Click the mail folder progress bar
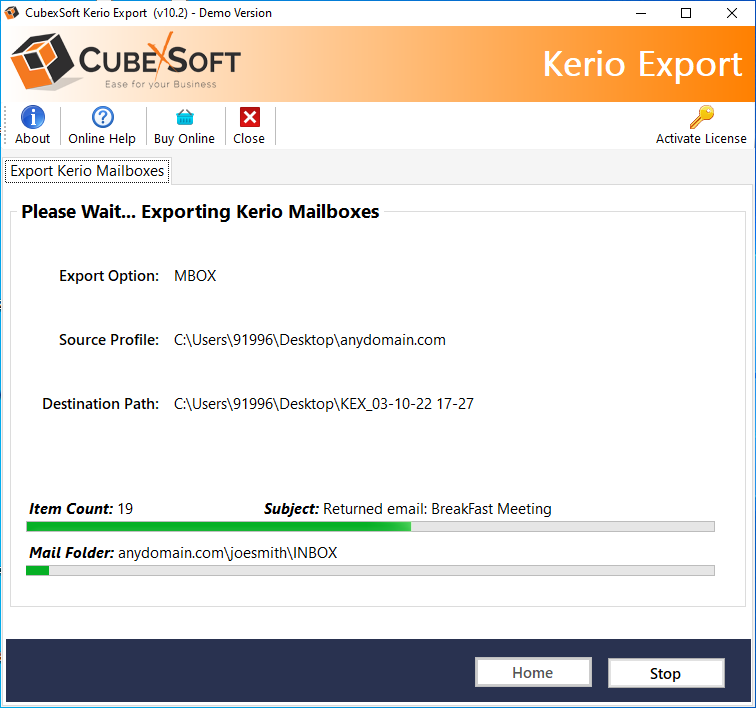This screenshot has width=756, height=708. coord(370,571)
